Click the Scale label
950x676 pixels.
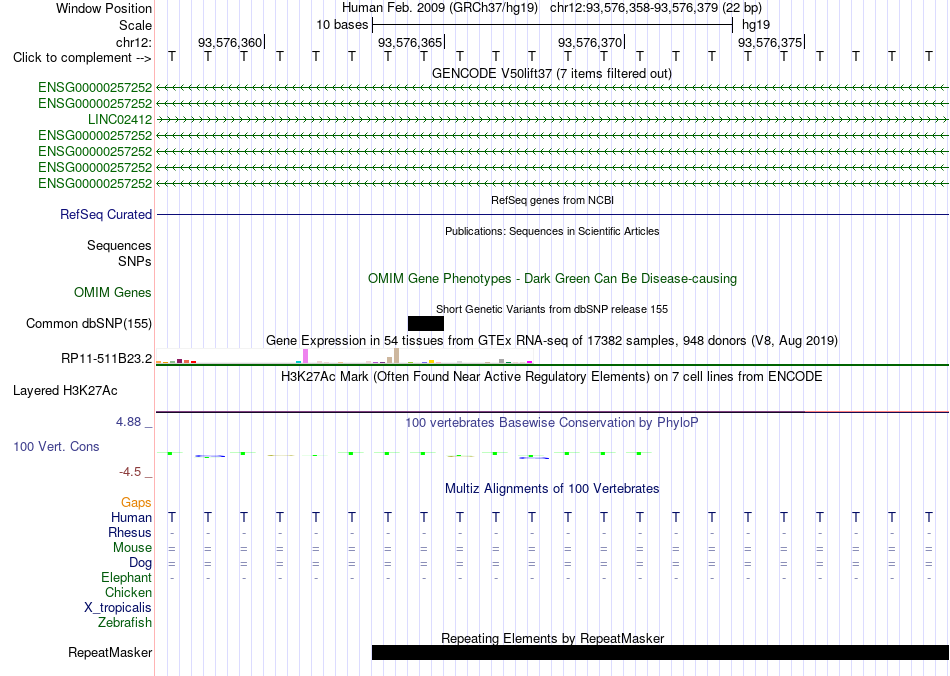coord(136,25)
